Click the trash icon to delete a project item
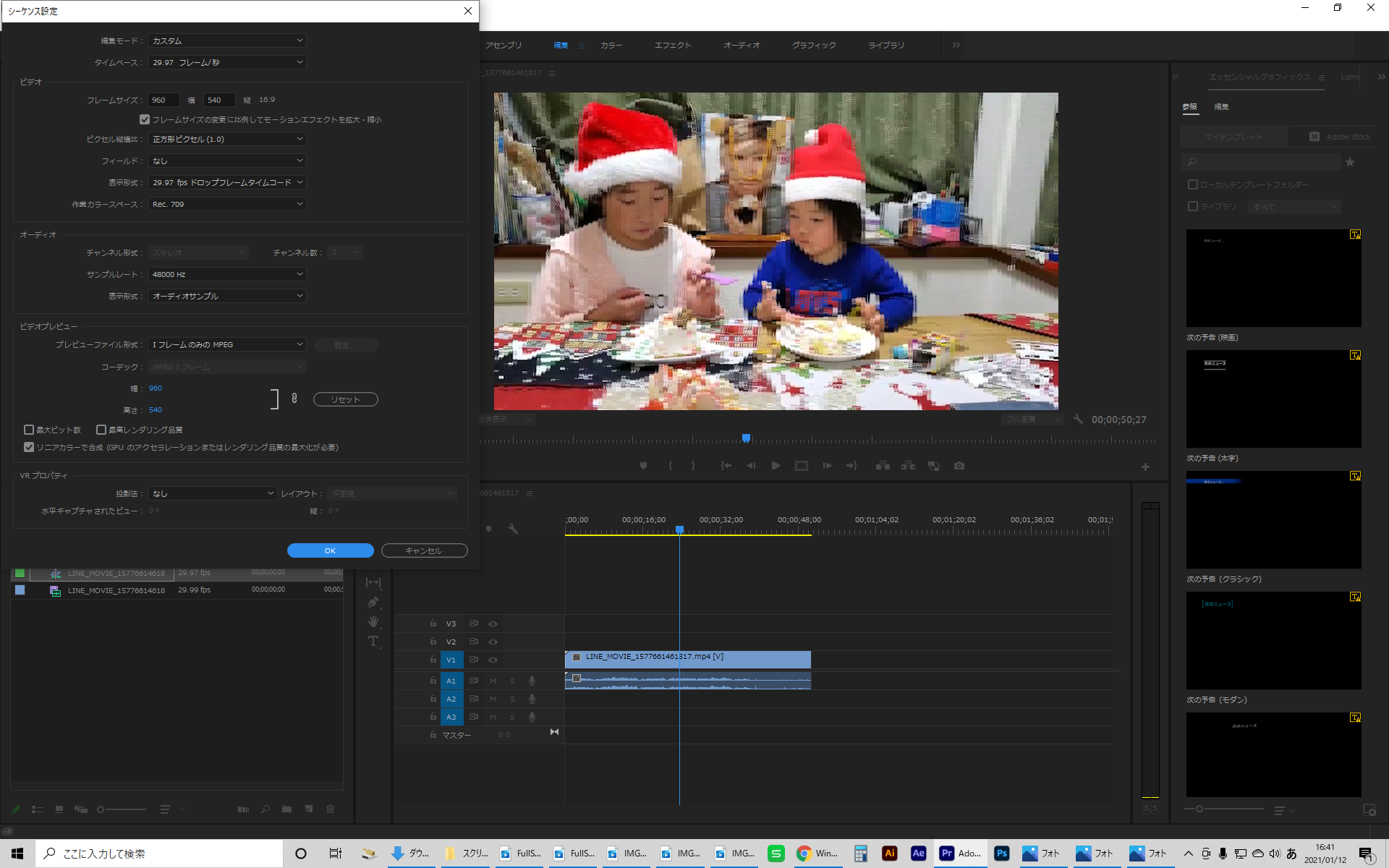Viewport: 1389px width, 868px height. (330, 809)
